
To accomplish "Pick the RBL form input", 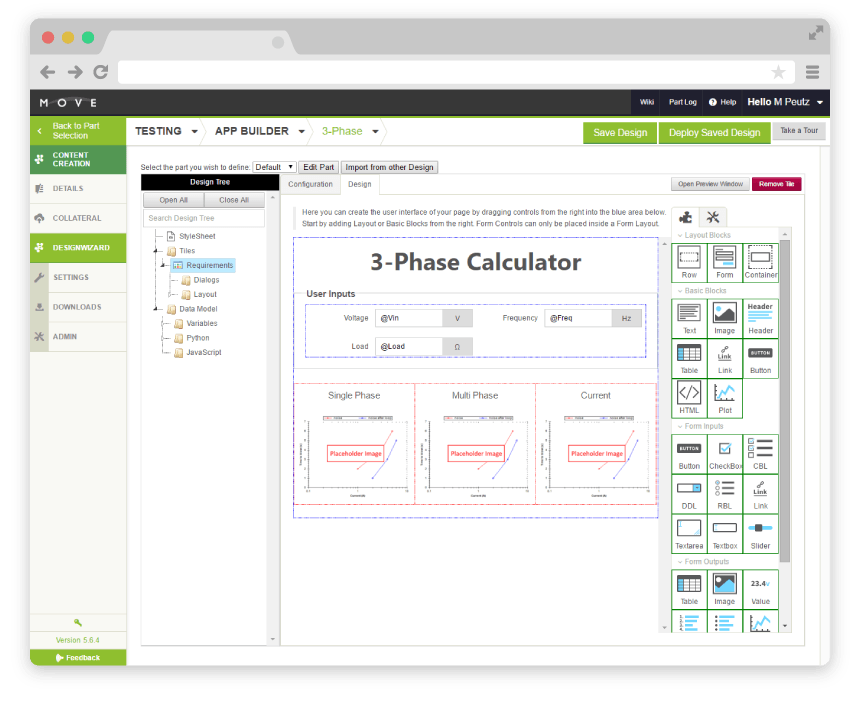I will (725, 494).
